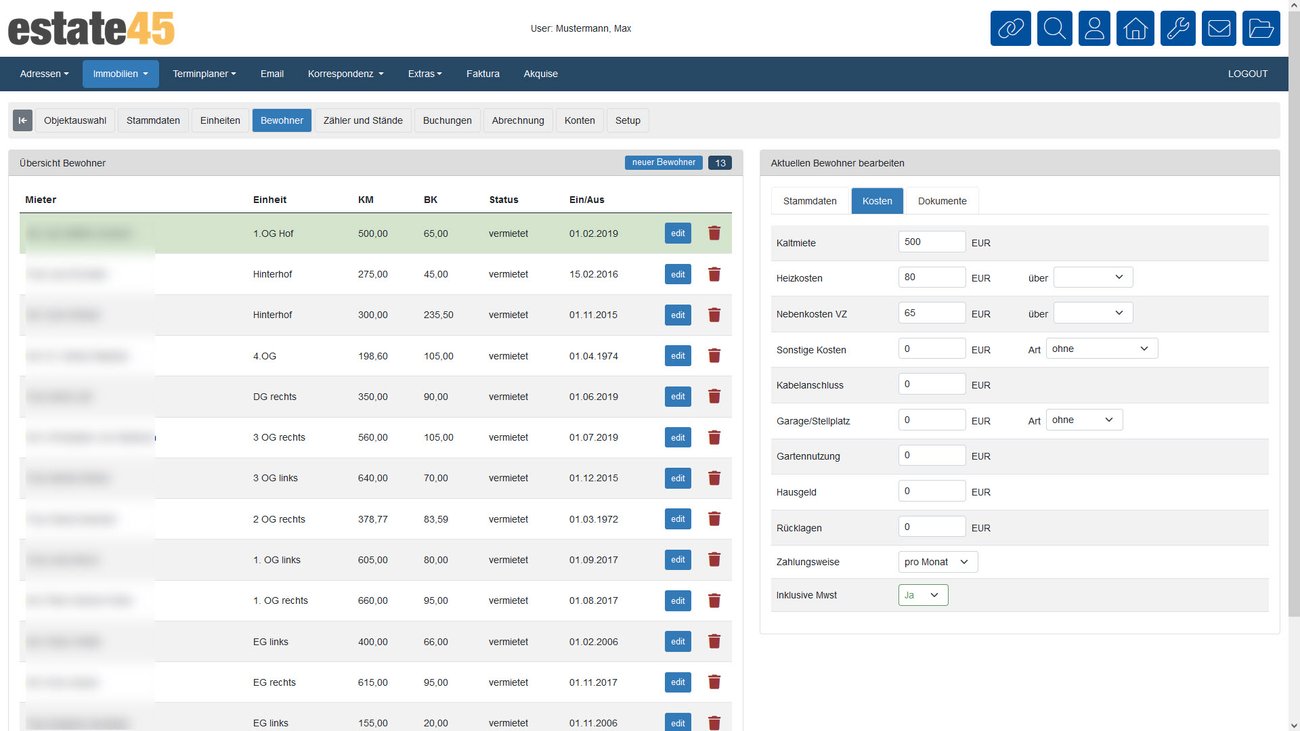Delete the 1. OG links resident trash icon
1300x731 pixels.
[714, 560]
